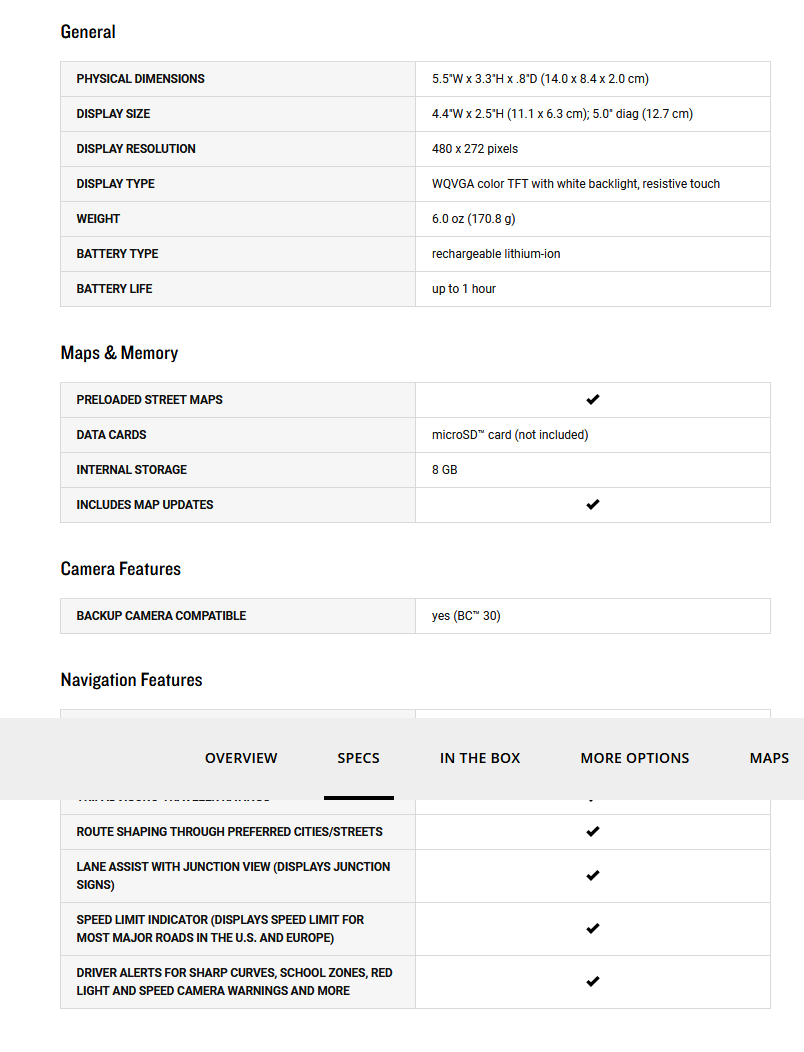804x1052 pixels.
Task: Click the Includes Map Updates checkmark icon
Action: (593, 505)
